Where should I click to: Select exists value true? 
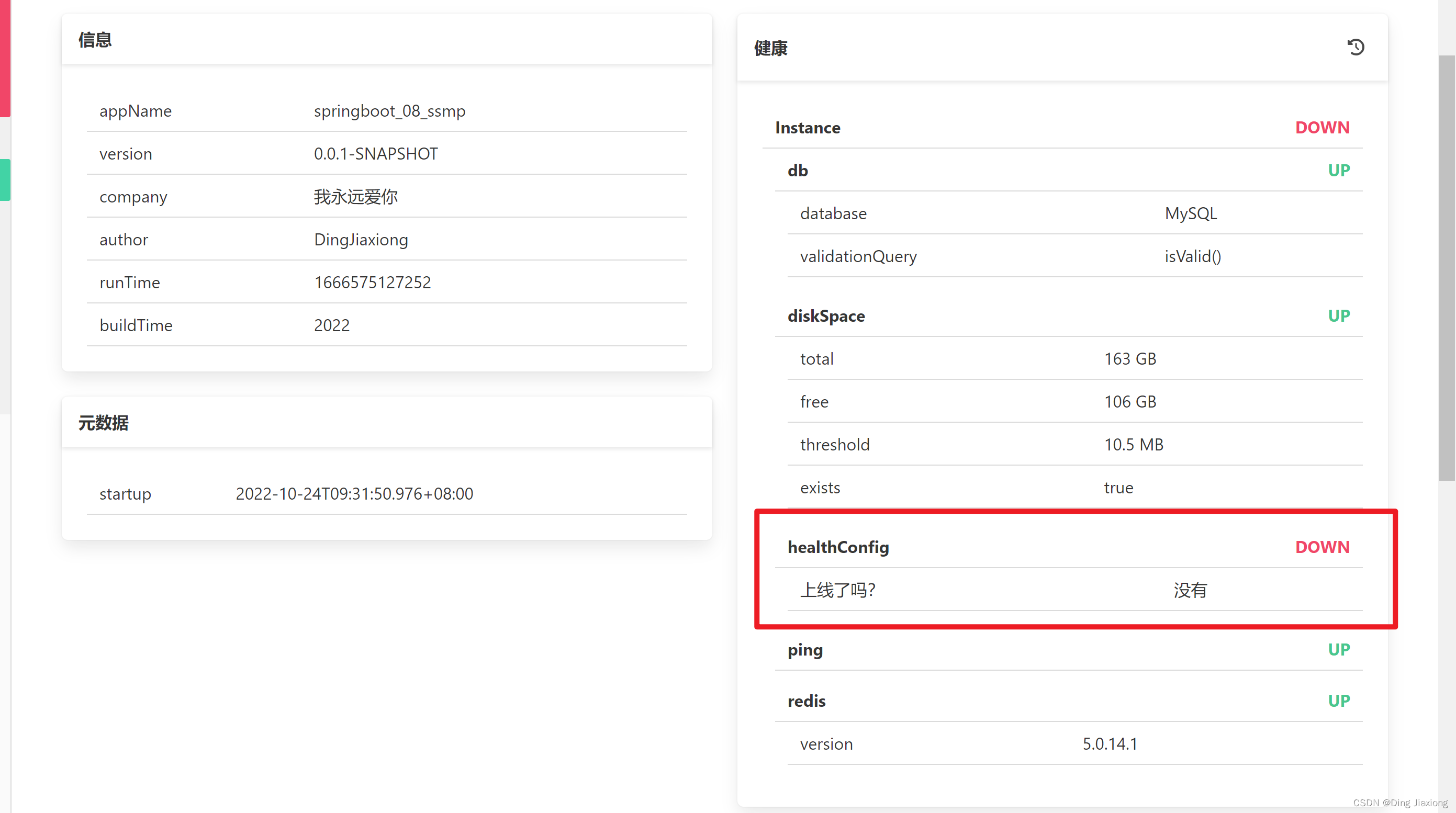(x=1118, y=488)
